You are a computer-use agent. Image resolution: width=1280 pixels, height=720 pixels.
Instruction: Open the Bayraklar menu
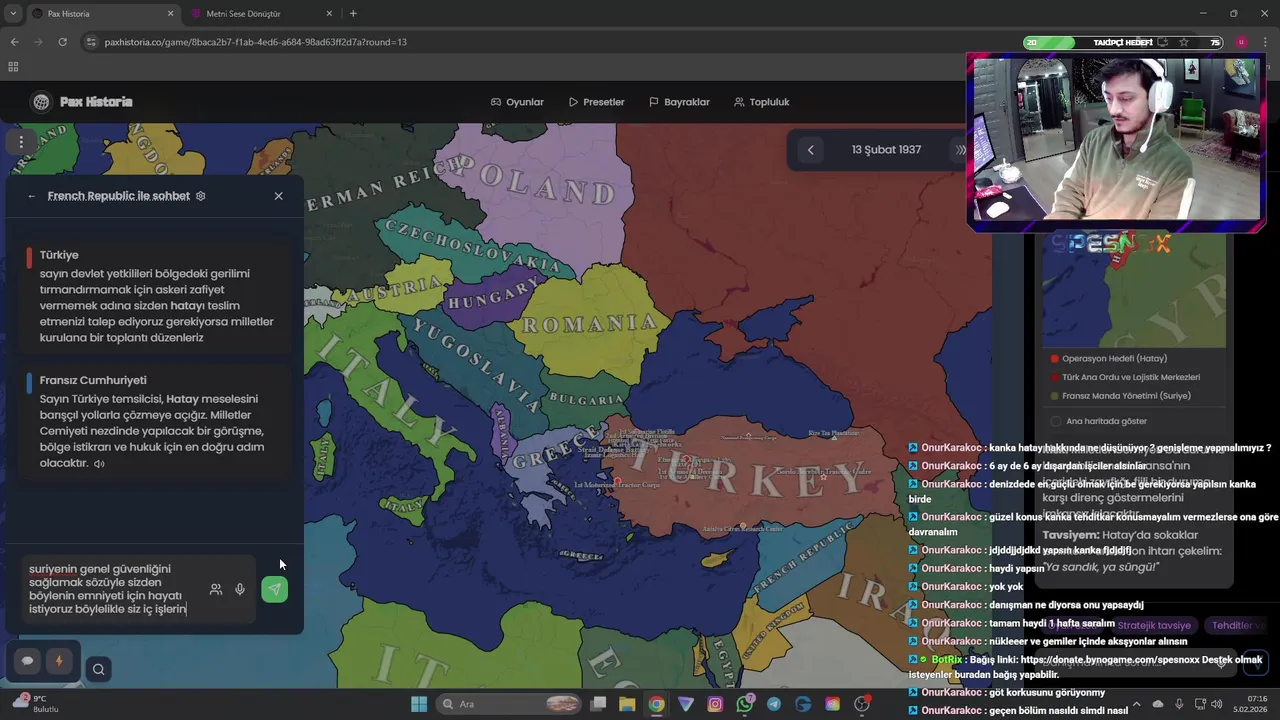[x=679, y=102]
